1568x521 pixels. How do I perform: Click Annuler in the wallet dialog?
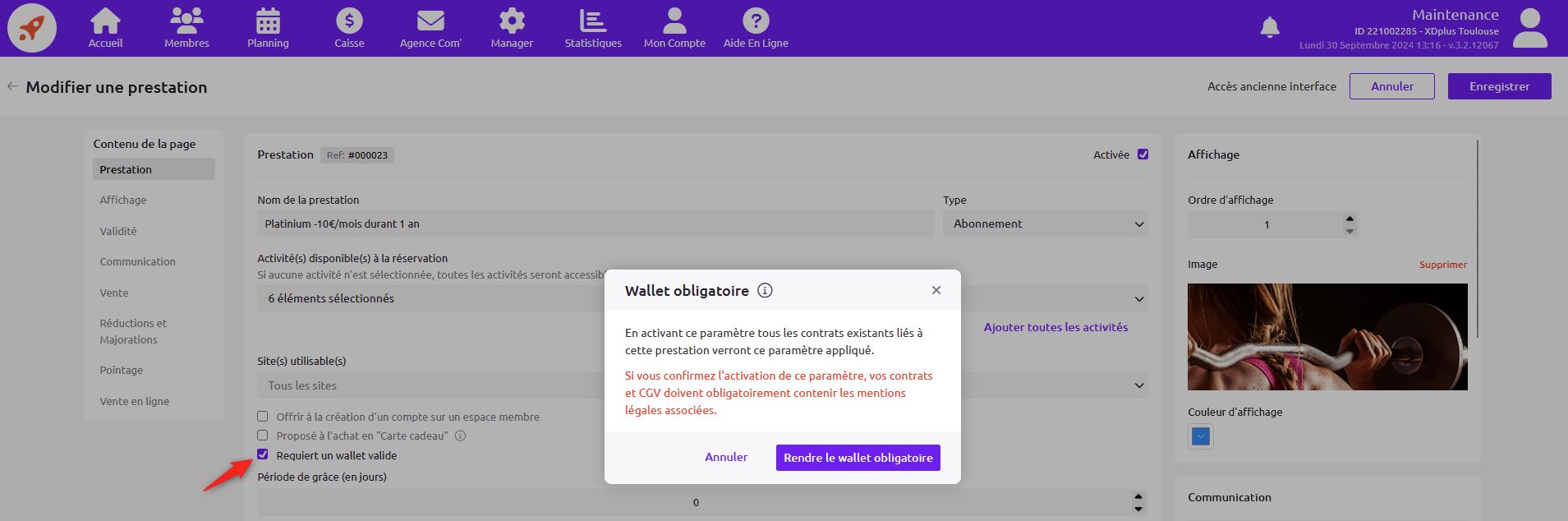coord(726,457)
